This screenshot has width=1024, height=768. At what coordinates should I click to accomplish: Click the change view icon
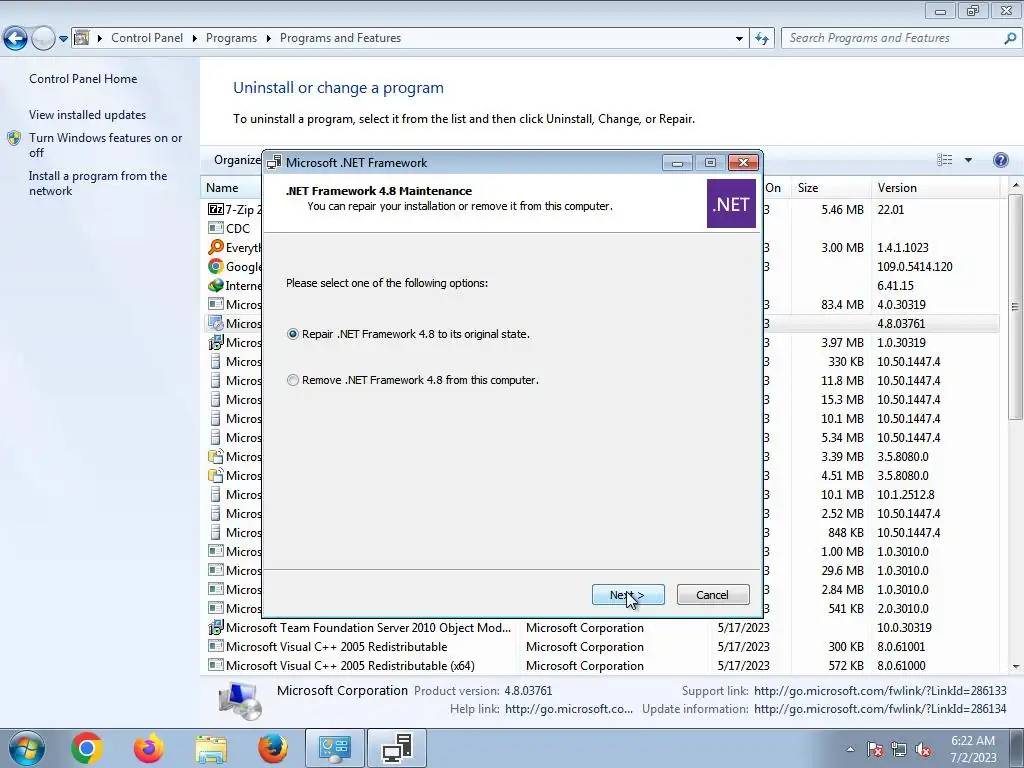click(944, 160)
